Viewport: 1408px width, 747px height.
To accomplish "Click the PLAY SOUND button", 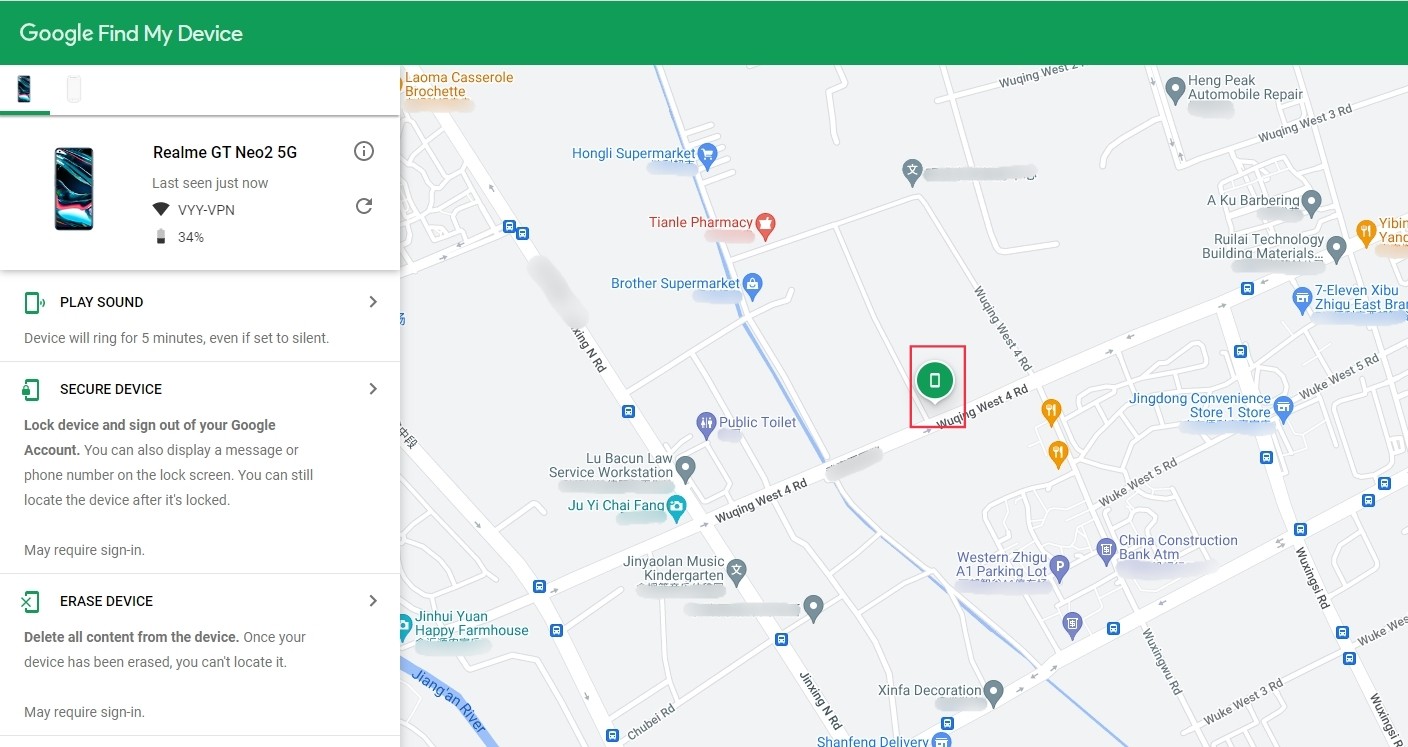I will coord(101,302).
